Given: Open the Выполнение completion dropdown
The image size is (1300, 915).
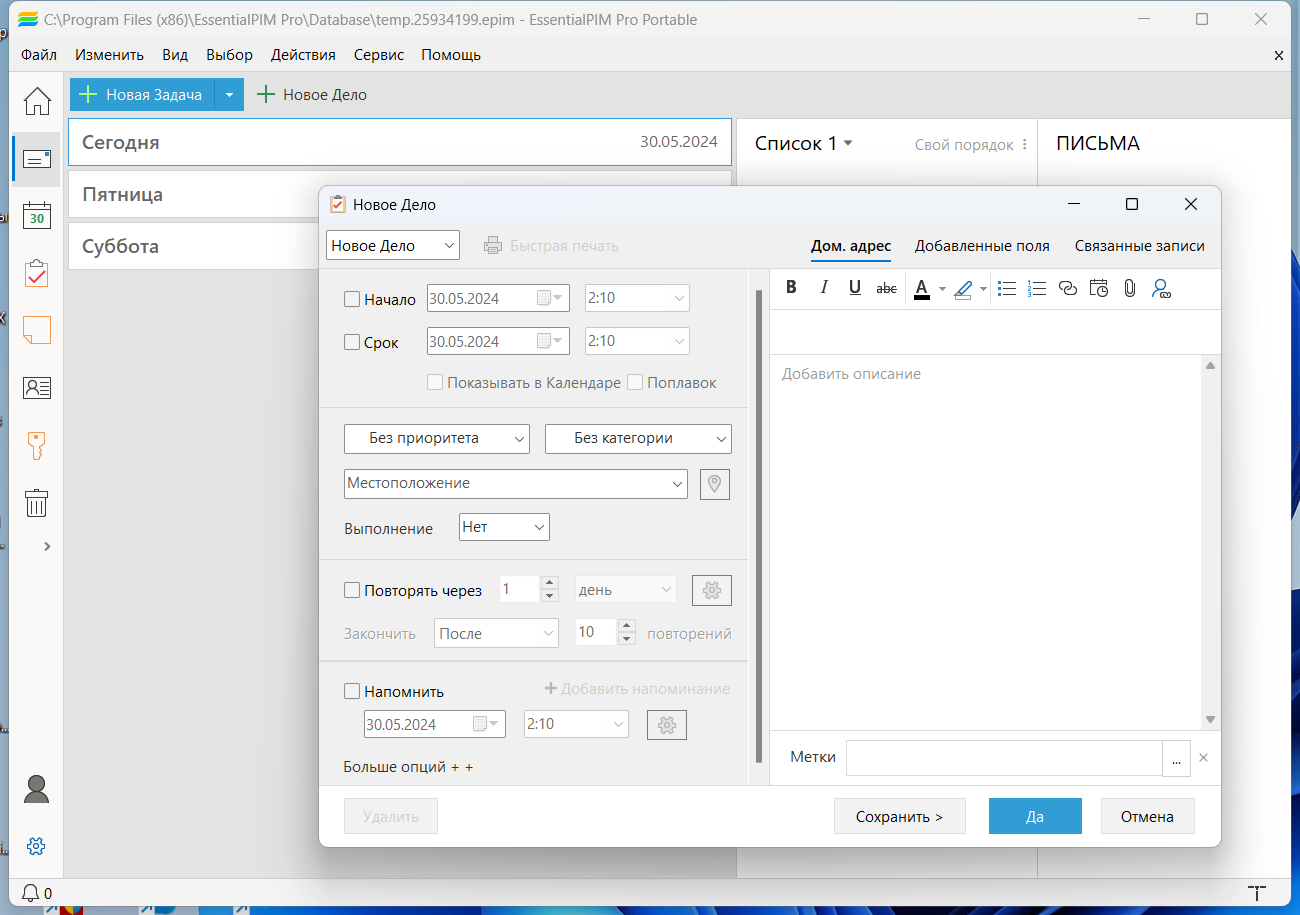Looking at the screenshot, I should pyautogui.click(x=504, y=527).
